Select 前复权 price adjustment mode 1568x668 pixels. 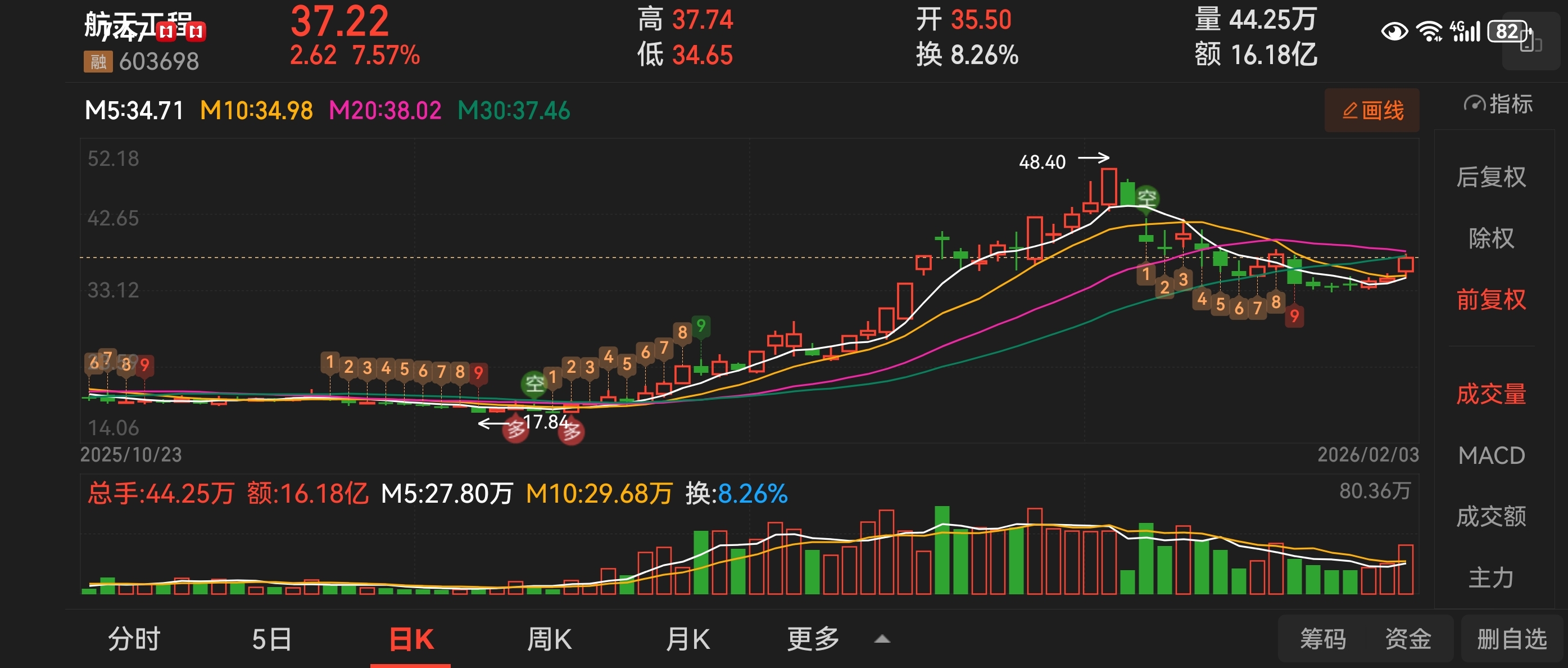[x=1490, y=300]
